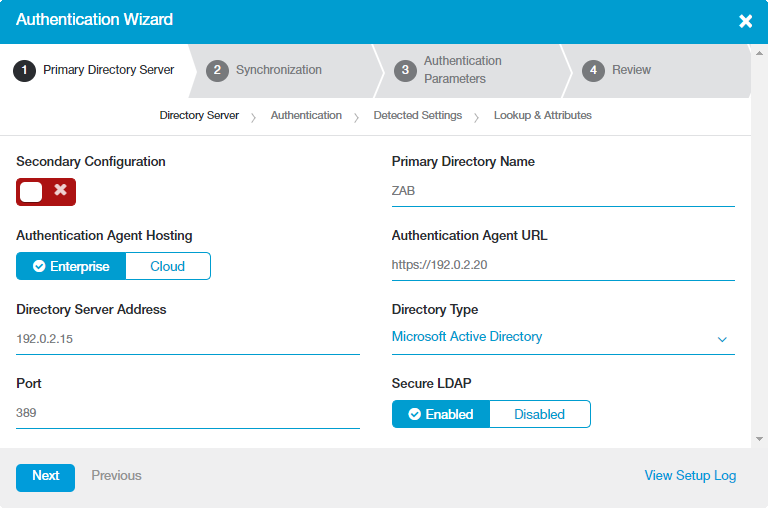Image resolution: width=768 pixels, height=508 pixels.
Task: Edit the Port field showing 389
Action: click(x=188, y=413)
